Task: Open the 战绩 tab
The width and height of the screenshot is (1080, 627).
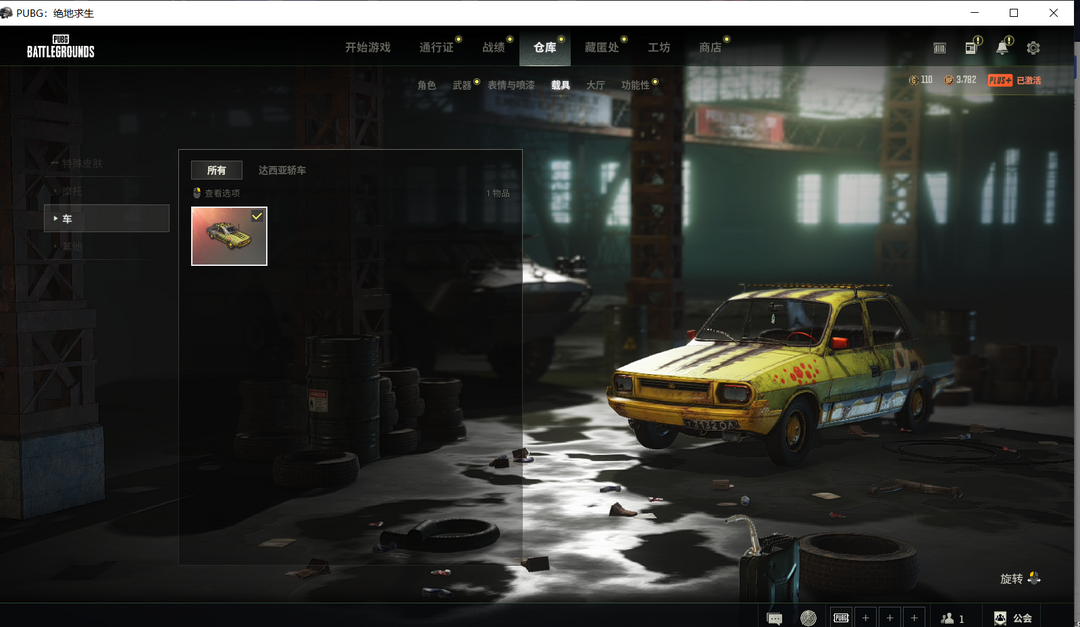Action: pos(493,47)
